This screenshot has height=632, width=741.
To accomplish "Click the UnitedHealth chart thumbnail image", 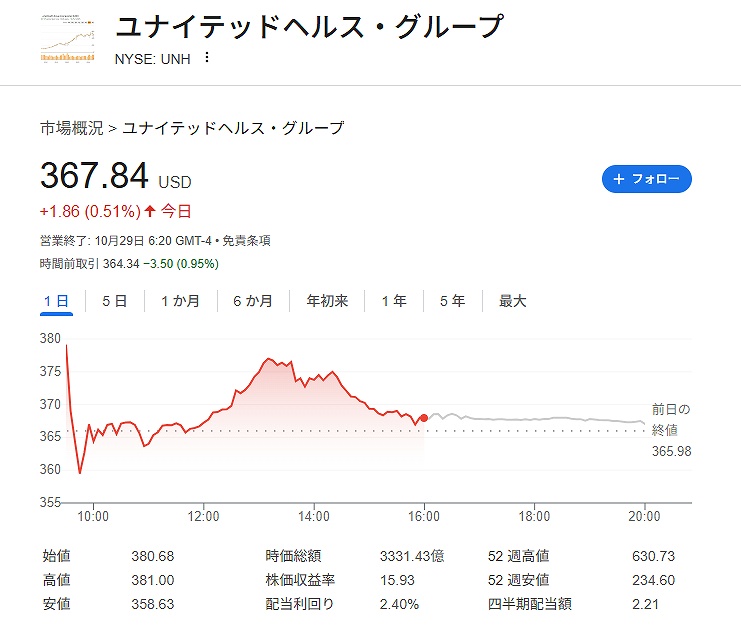I will [x=68, y=40].
